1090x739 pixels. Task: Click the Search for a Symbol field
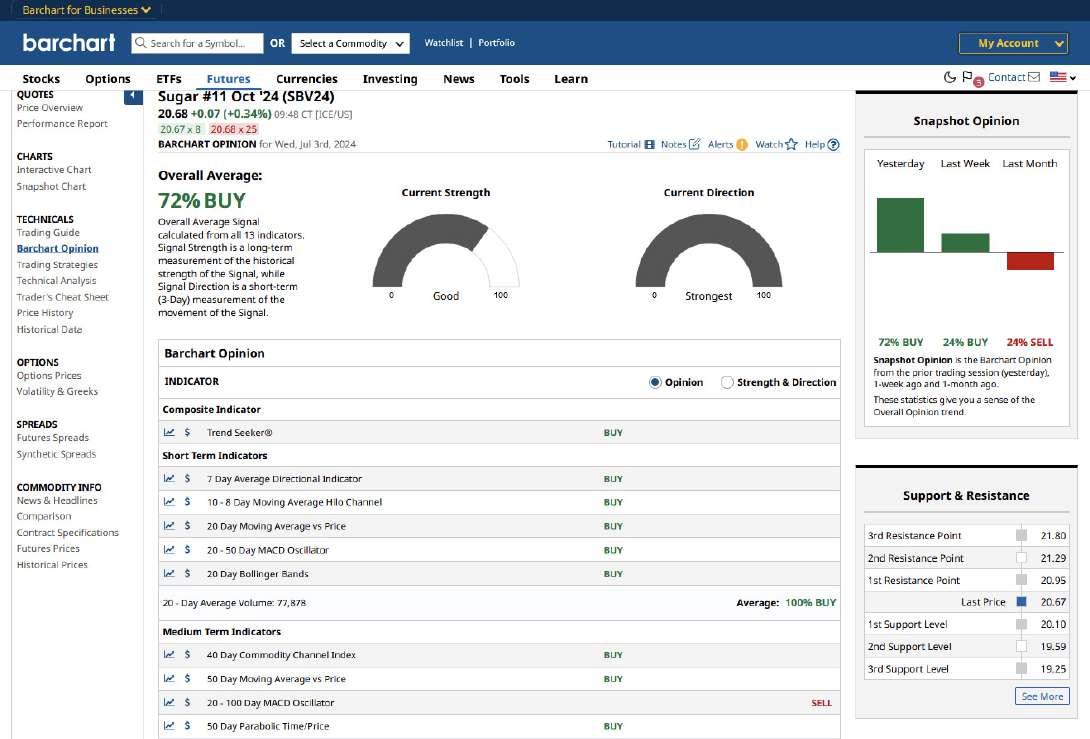(x=197, y=43)
